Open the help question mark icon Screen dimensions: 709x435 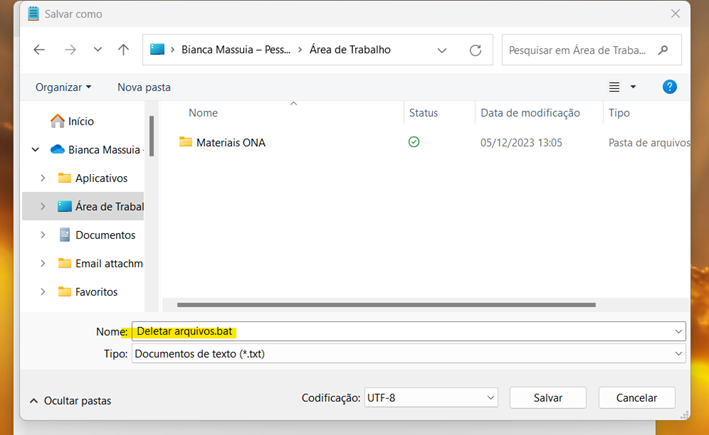coord(670,87)
